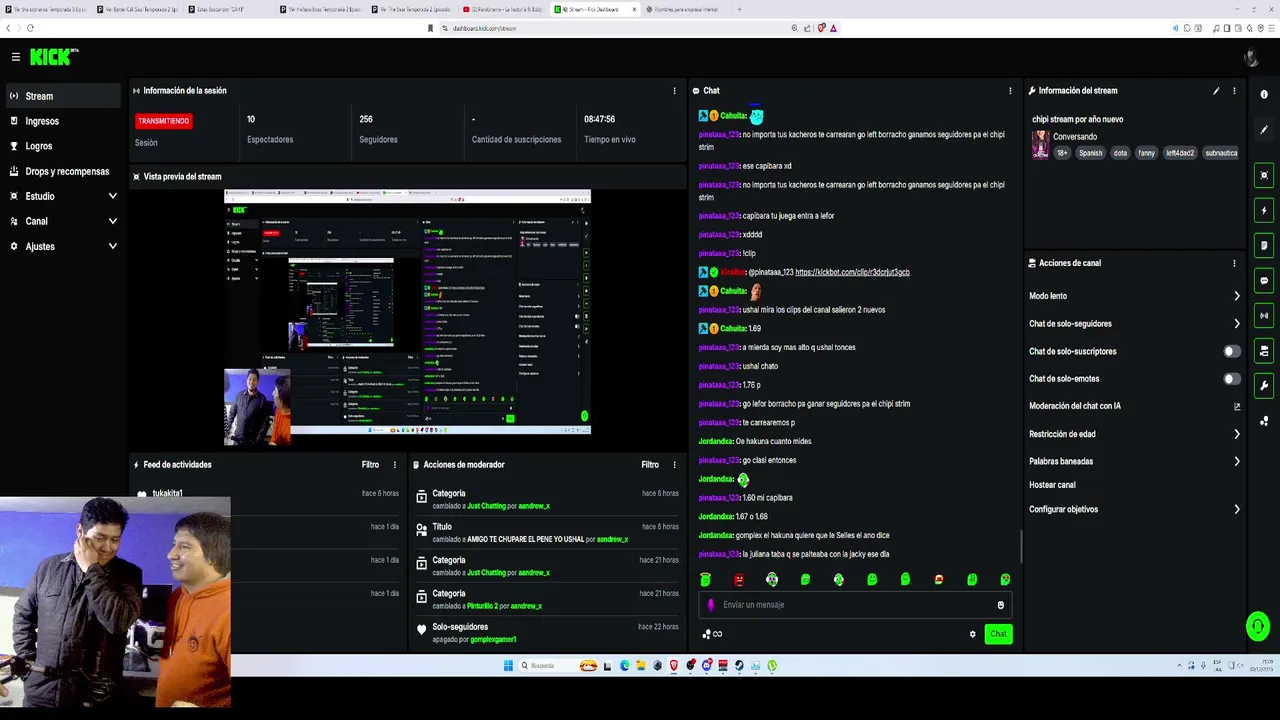Click the lightning bolt icon in the right rail
1280x720 pixels.
[1264, 211]
